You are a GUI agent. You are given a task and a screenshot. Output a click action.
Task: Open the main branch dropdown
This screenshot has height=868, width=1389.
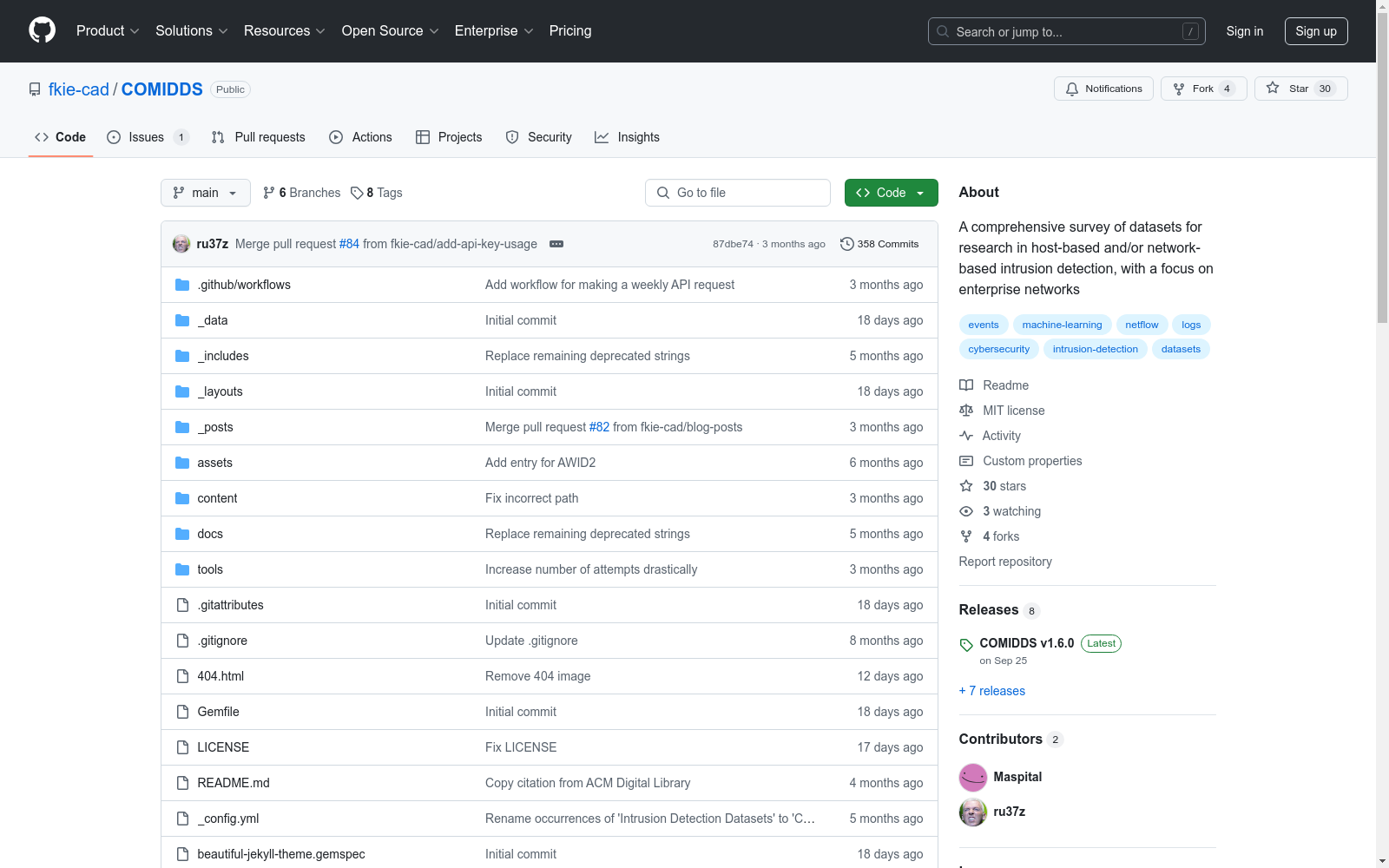coord(205,193)
